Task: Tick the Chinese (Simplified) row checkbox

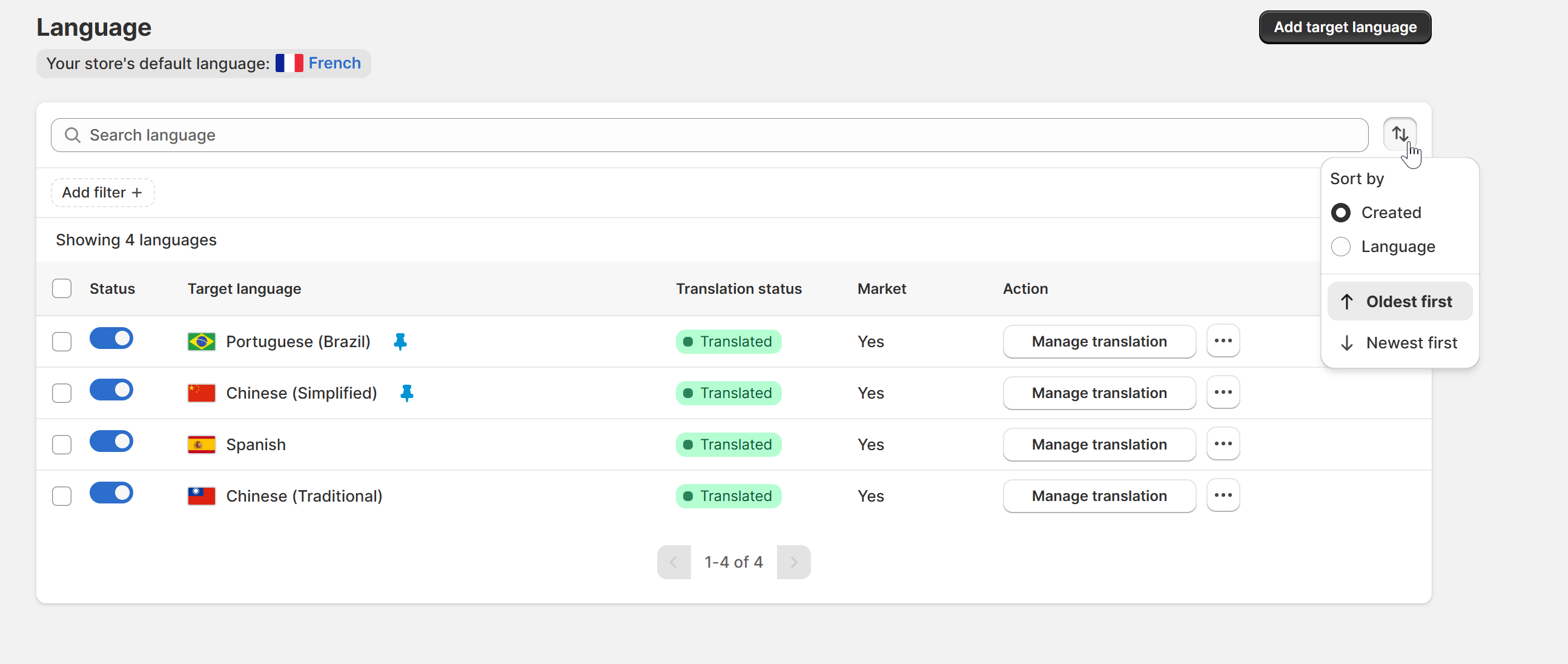Action: click(62, 394)
